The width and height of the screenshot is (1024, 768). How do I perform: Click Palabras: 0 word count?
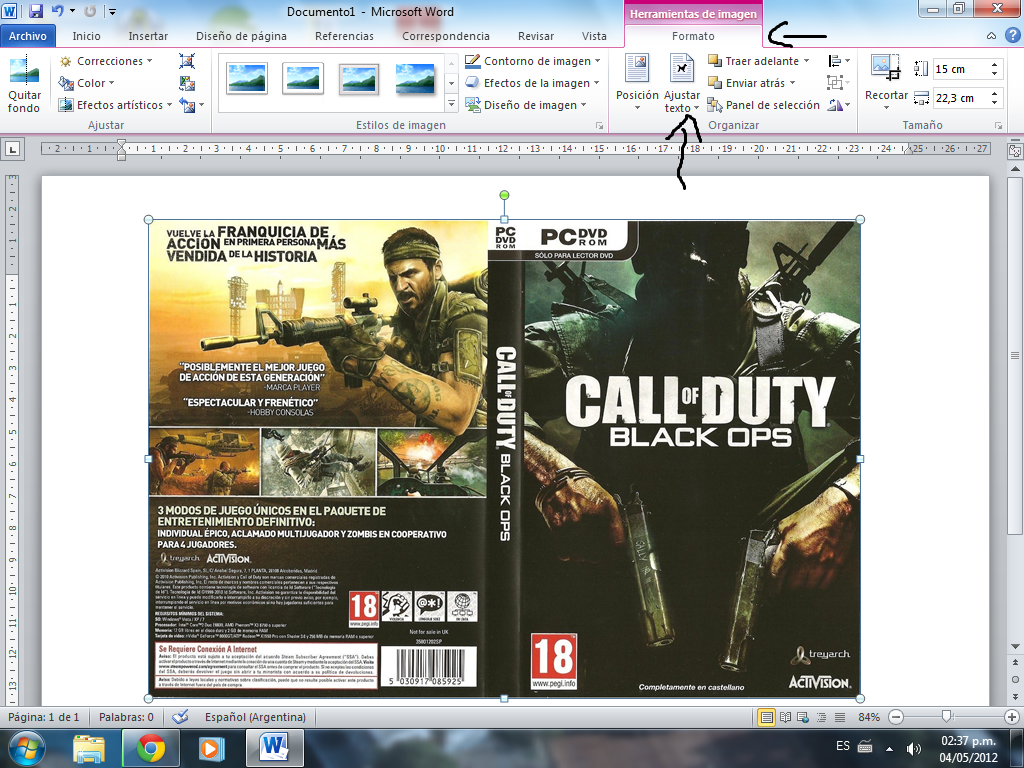pos(126,717)
